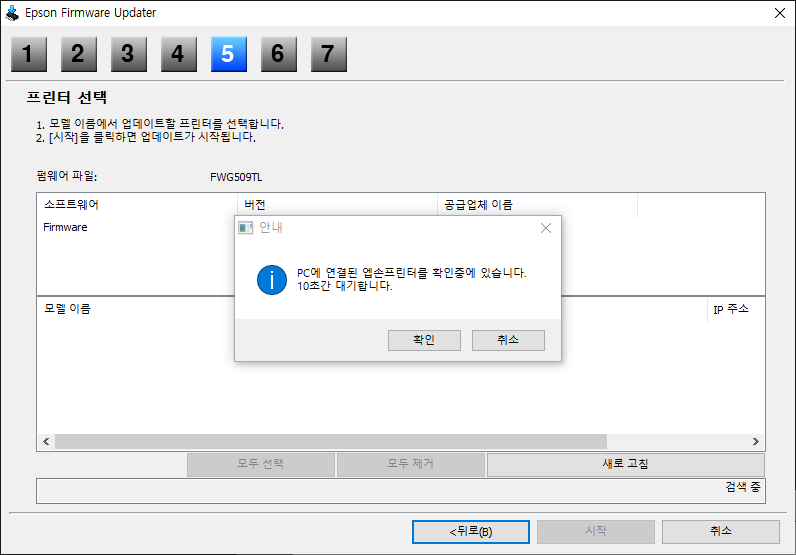Click the blue info icon in the dialog
The width and height of the screenshot is (796, 555).
click(x=272, y=280)
